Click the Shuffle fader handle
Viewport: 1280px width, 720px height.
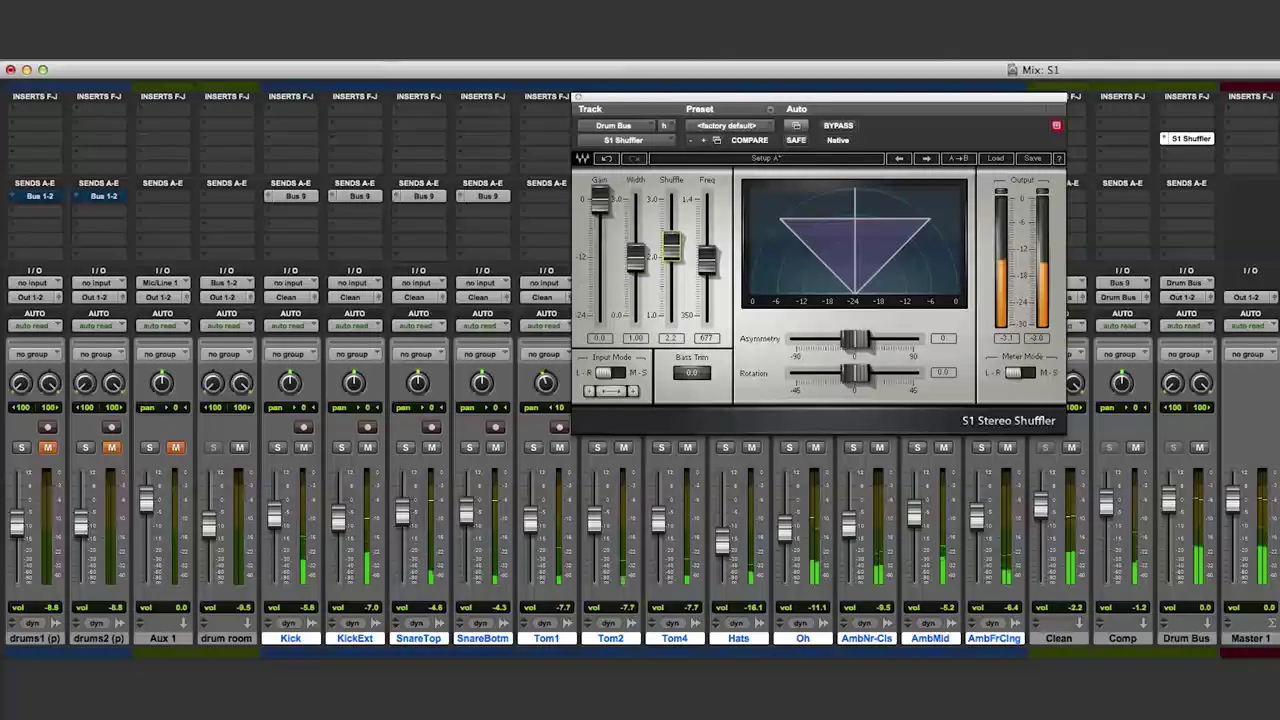[671, 247]
